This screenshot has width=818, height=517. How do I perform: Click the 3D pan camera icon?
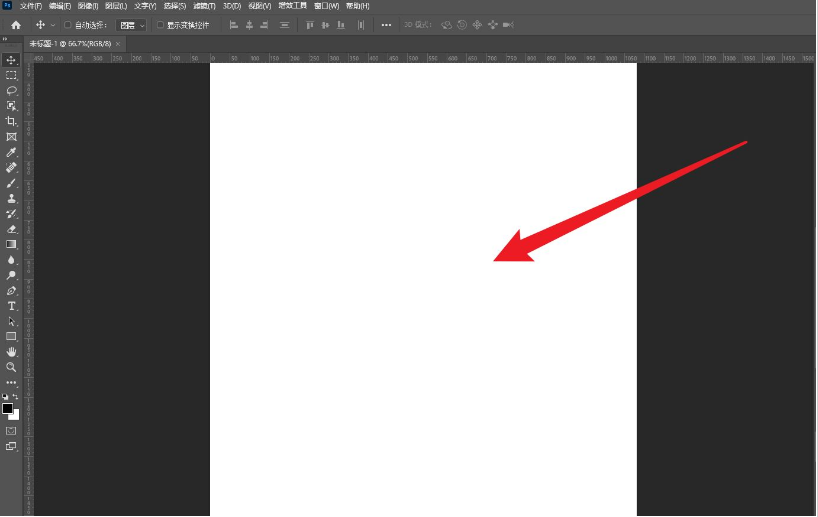pos(477,25)
